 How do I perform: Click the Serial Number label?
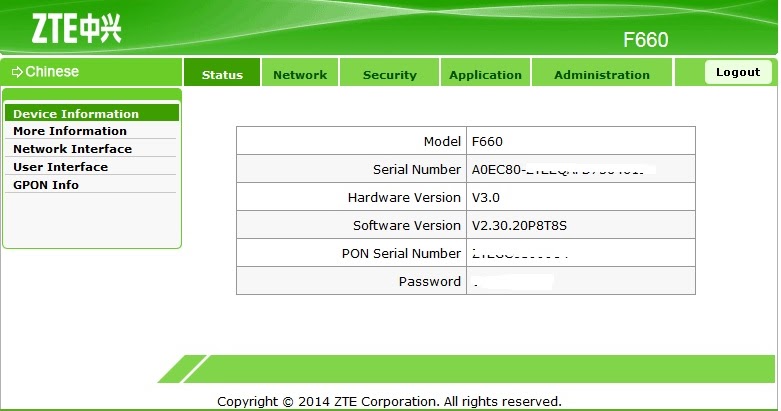click(x=417, y=169)
